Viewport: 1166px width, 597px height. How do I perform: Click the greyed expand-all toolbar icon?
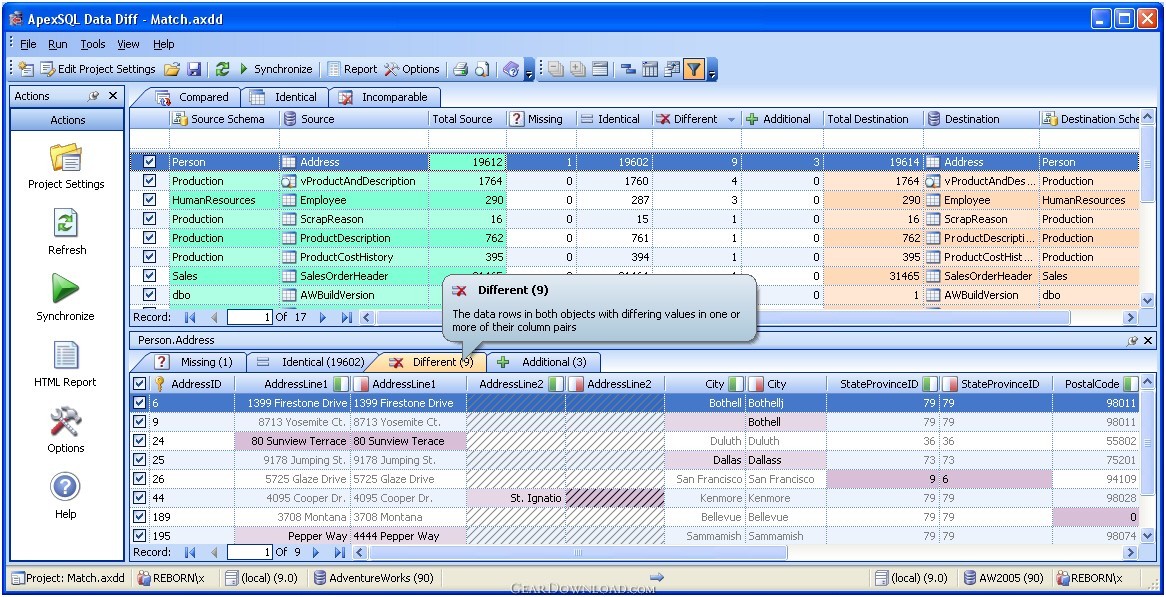(x=578, y=69)
